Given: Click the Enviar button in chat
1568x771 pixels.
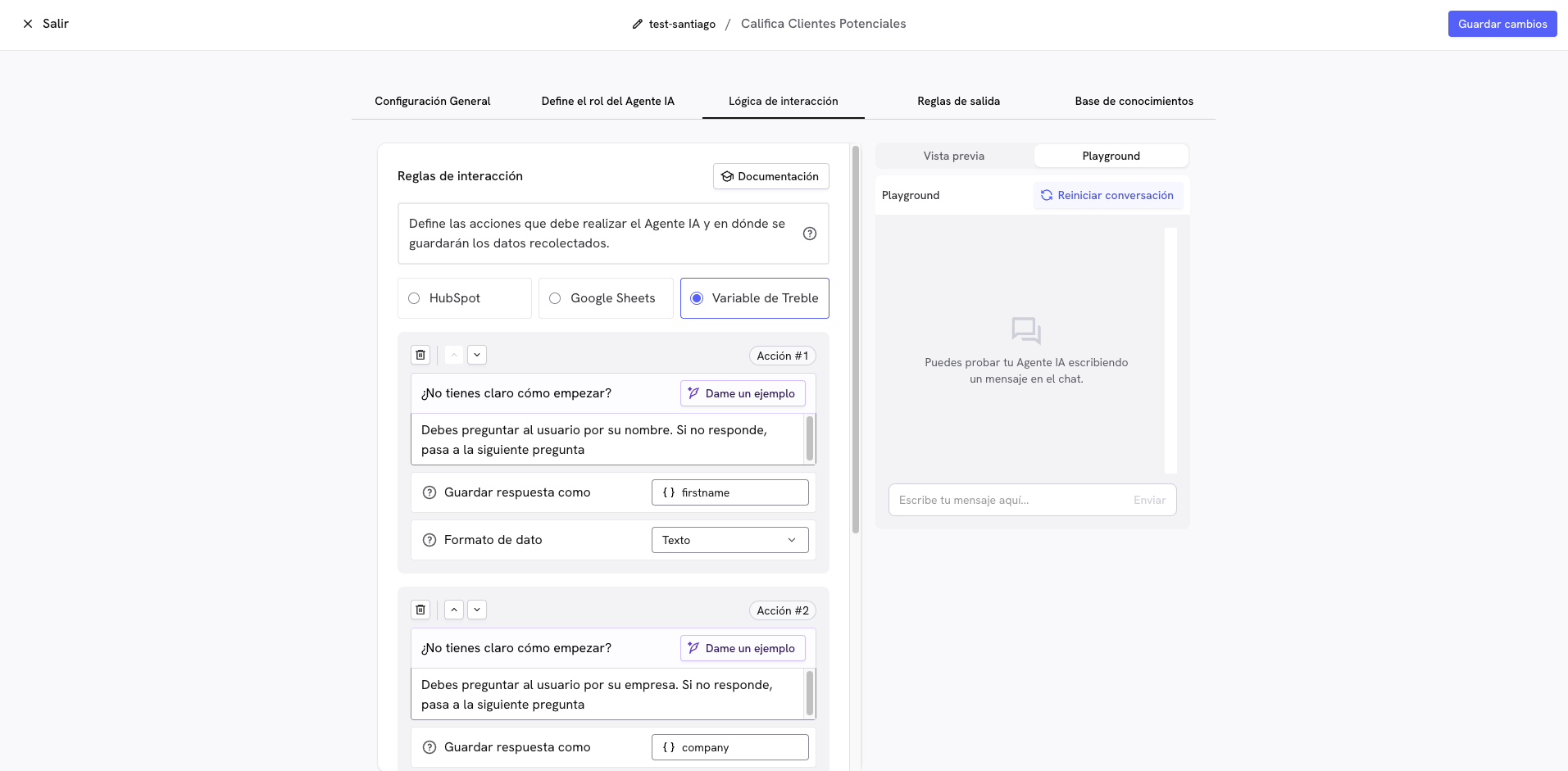Looking at the screenshot, I should [1149, 500].
